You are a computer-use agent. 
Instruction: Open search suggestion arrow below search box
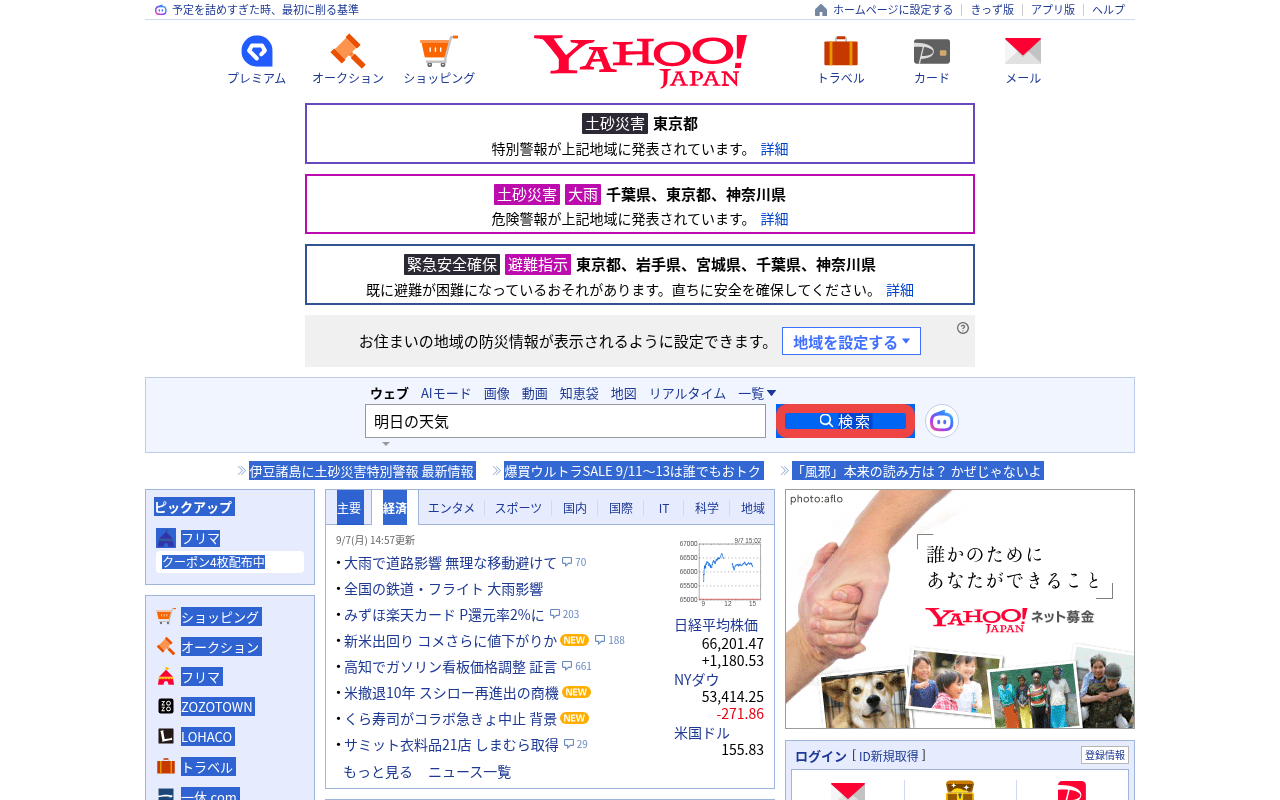click(x=386, y=444)
